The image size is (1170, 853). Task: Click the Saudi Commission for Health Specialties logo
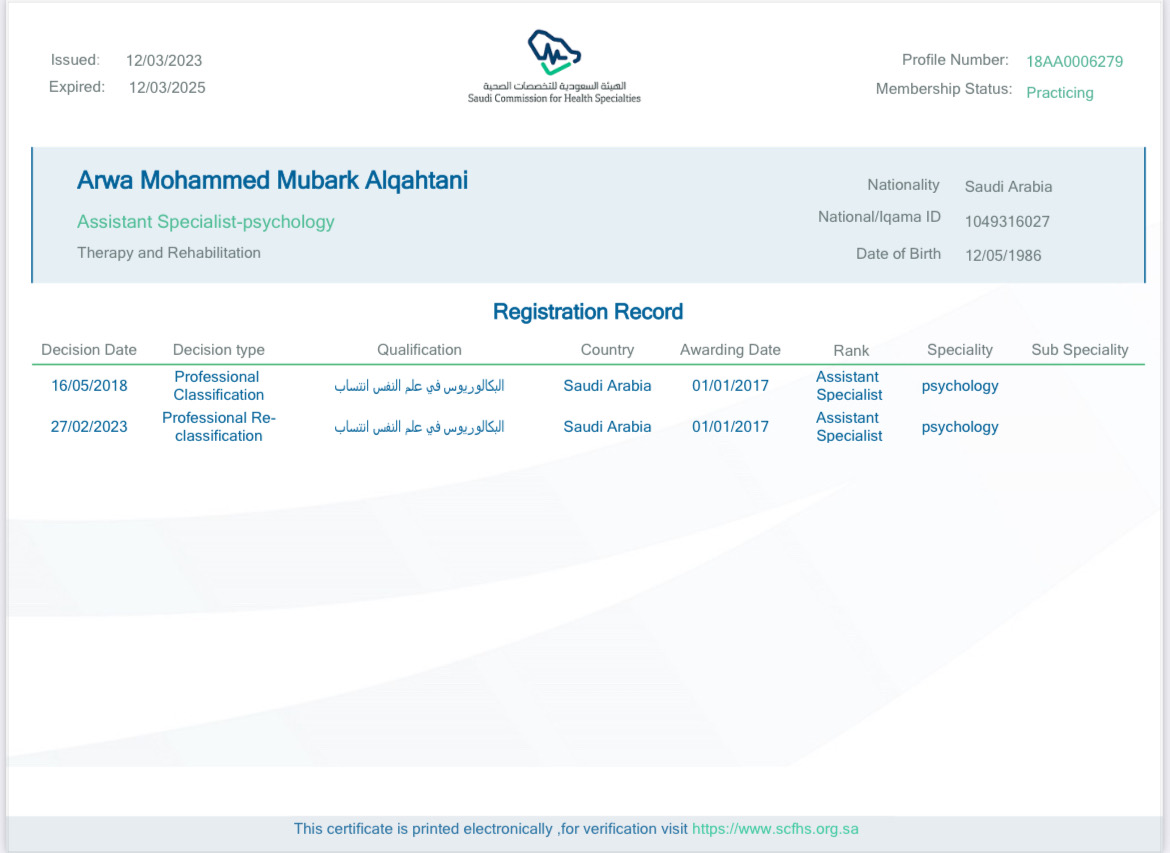pos(554,66)
